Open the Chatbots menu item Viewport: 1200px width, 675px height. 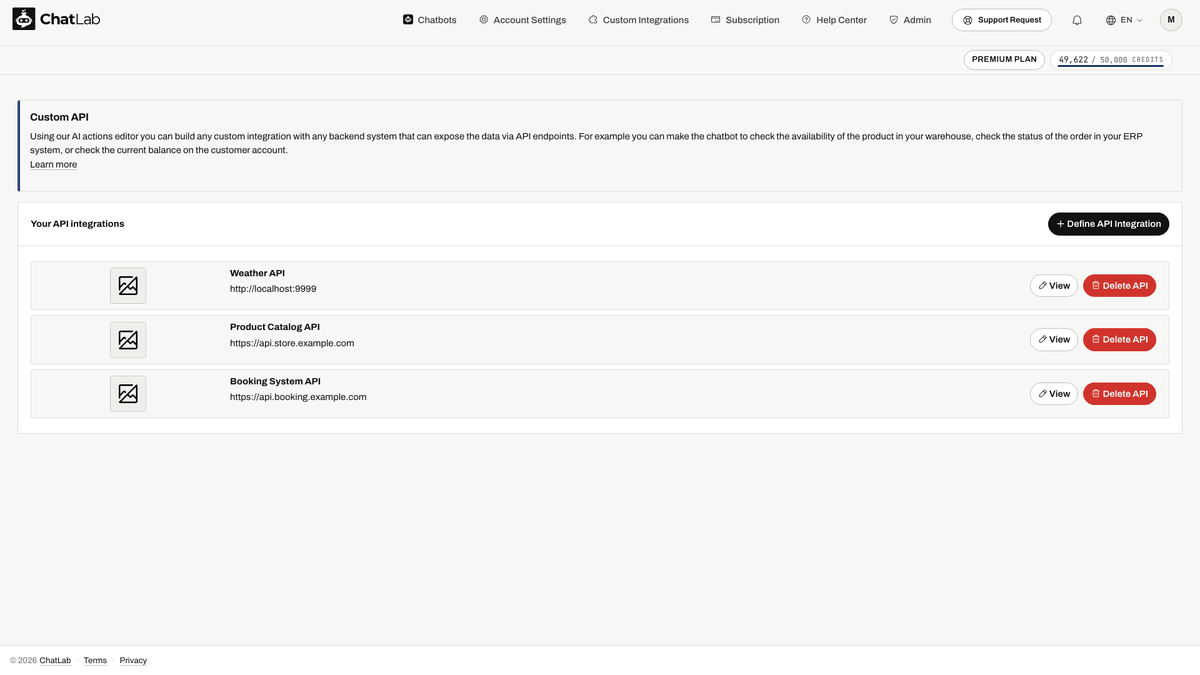pyautogui.click(x=430, y=20)
